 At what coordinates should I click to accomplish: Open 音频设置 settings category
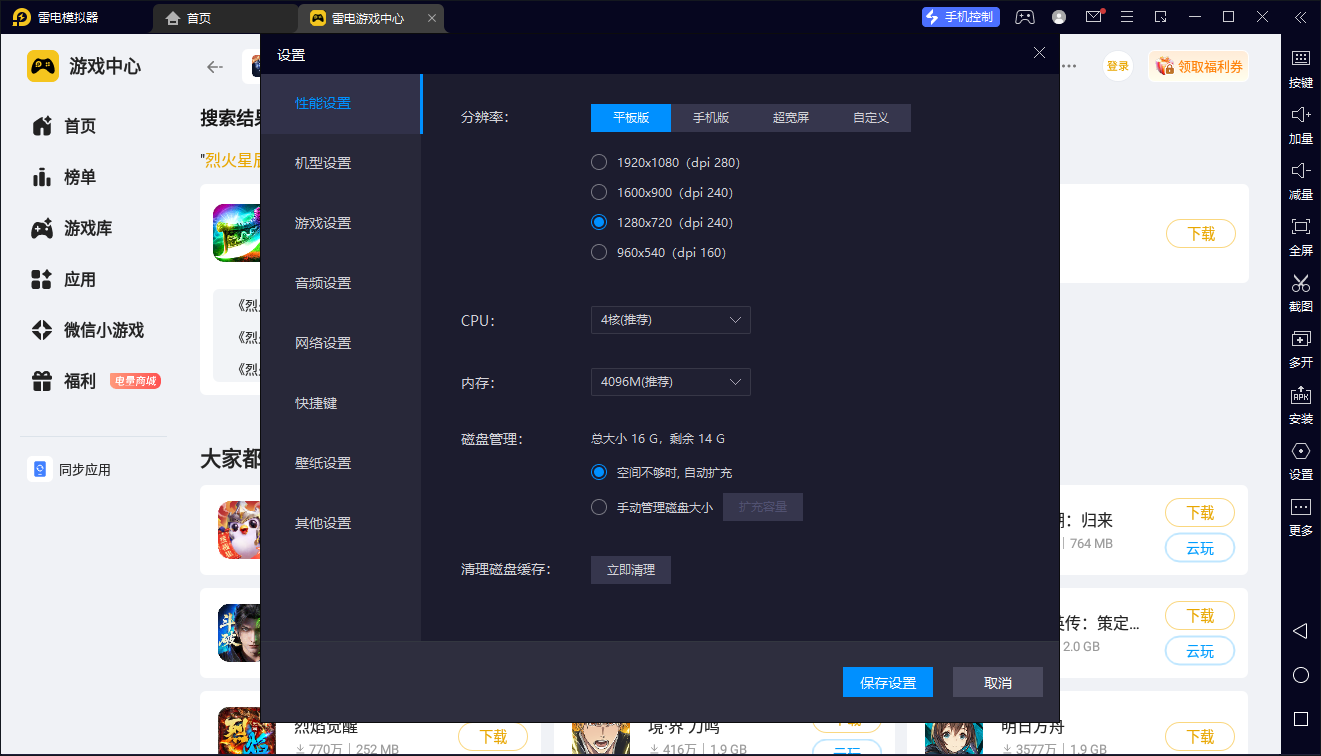pos(340,283)
